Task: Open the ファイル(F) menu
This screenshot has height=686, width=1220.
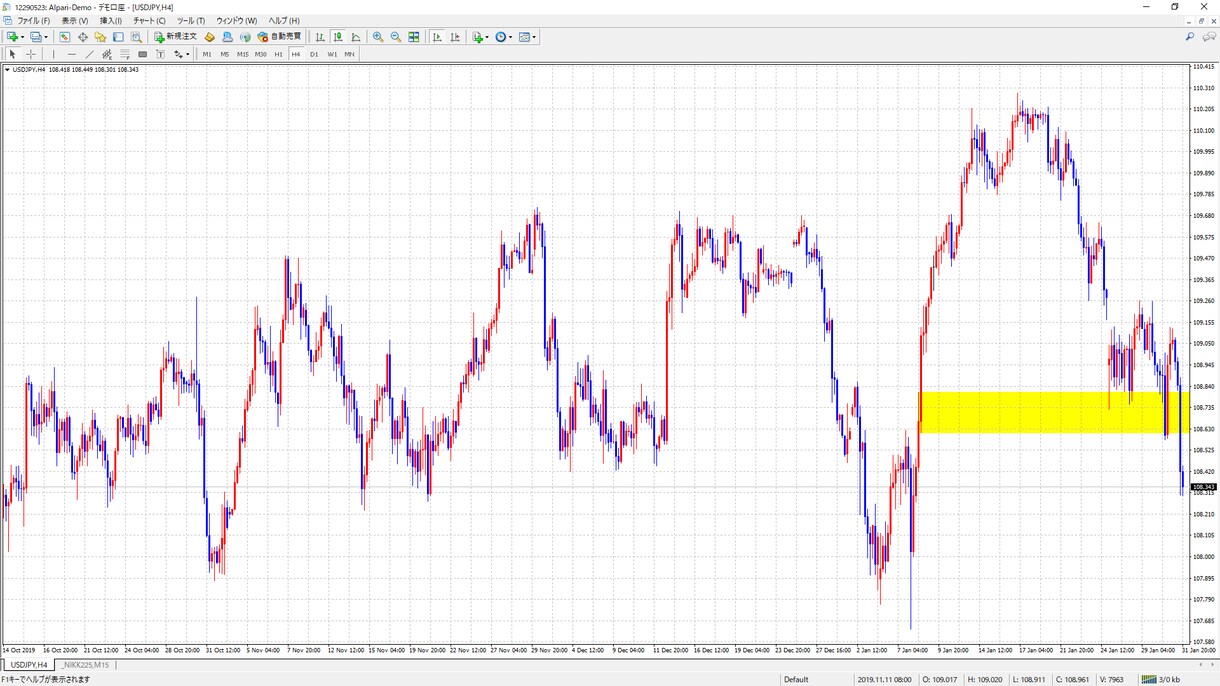Action: click(33, 21)
